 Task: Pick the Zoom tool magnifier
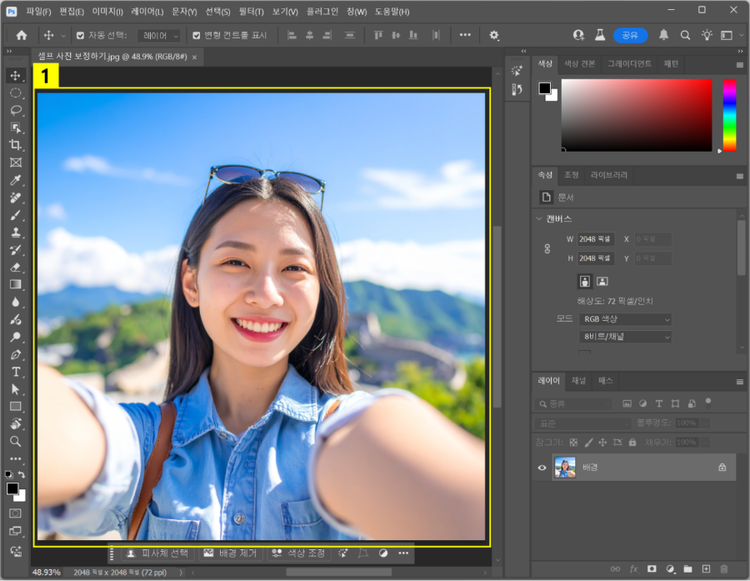pyautogui.click(x=15, y=441)
